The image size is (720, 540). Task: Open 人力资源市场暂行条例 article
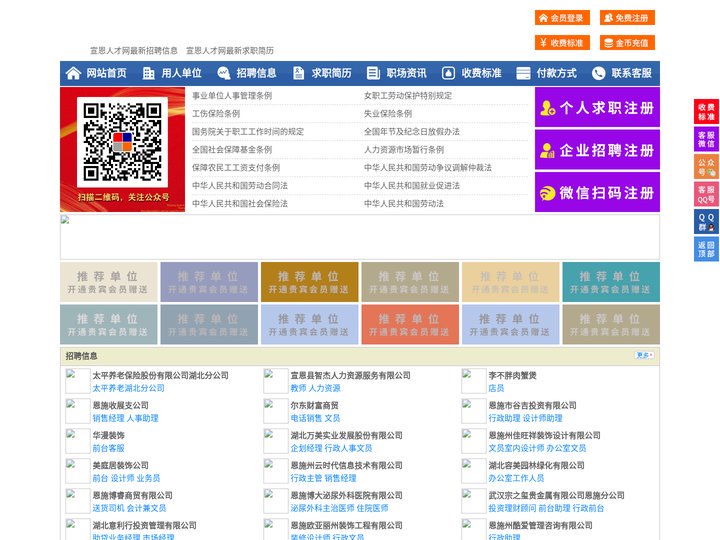404,149
